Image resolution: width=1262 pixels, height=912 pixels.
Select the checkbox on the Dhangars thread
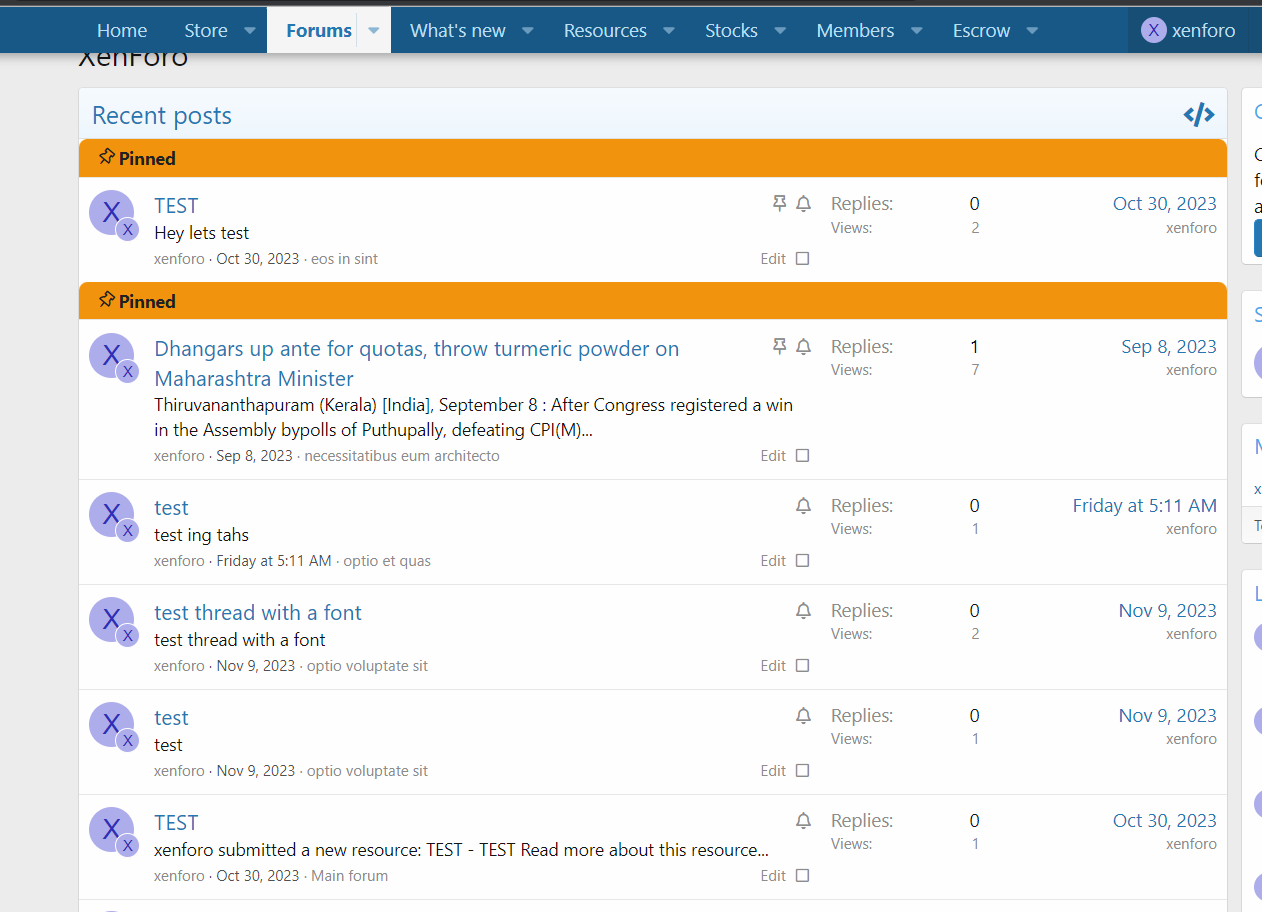(802, 456)
